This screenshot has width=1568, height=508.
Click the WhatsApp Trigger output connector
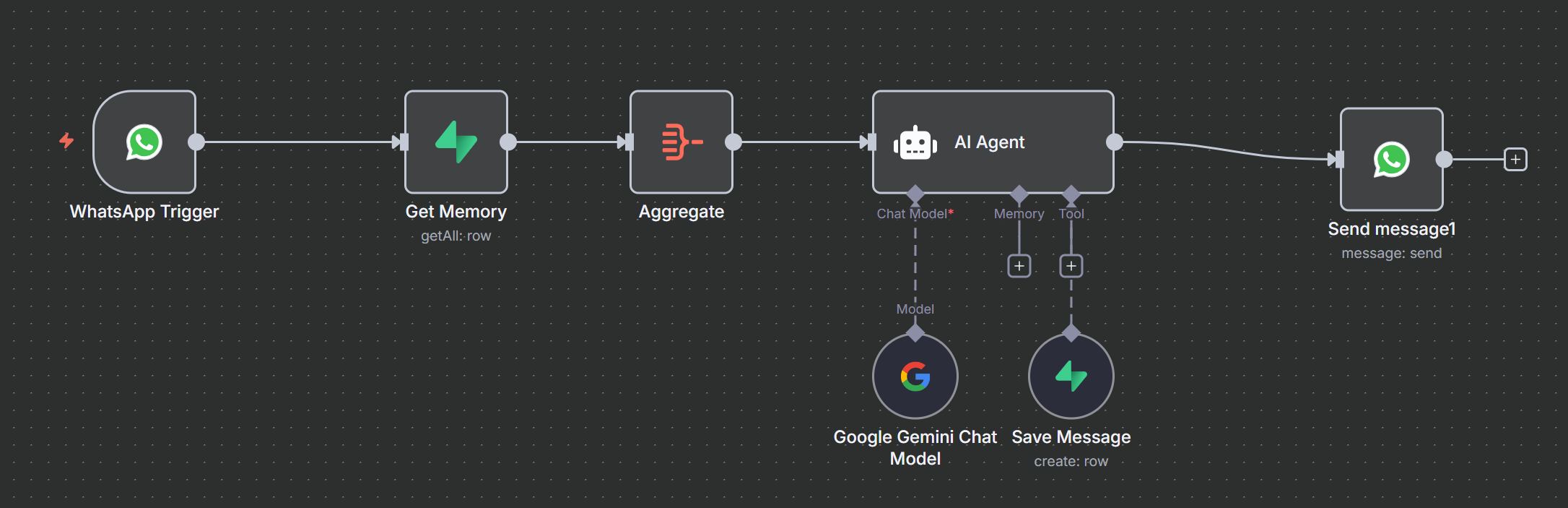point(196,142)
